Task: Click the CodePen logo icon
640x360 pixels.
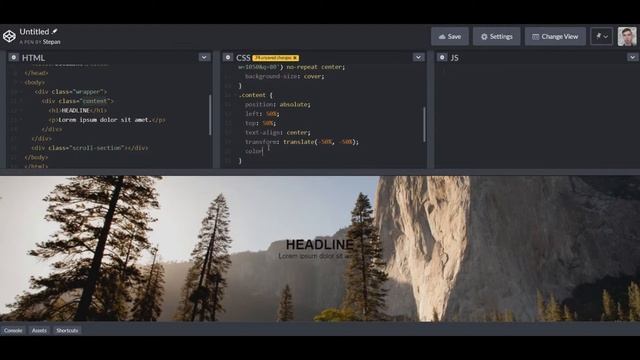Action: pos(9,36)
